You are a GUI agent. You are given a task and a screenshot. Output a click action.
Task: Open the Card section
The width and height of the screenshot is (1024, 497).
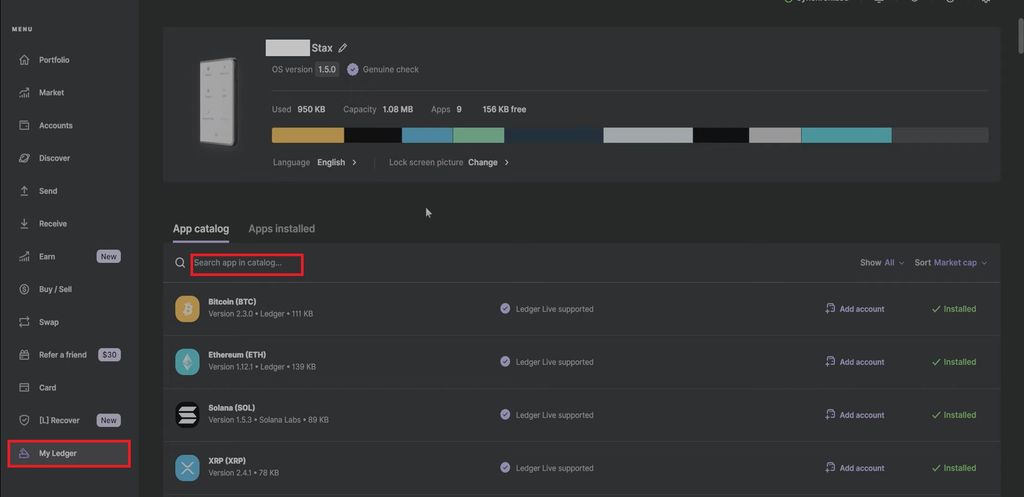click(x=47, y=387)
